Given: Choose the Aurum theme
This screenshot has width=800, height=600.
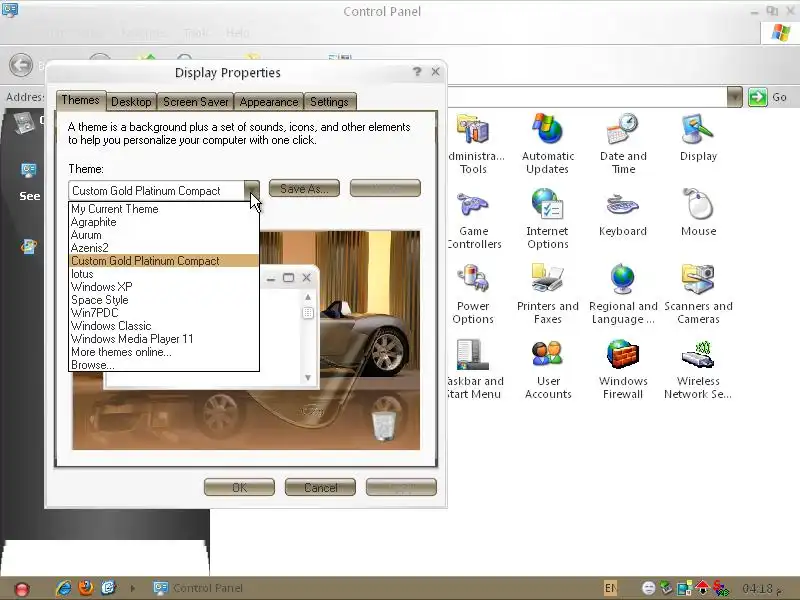Looking at the screenshot, I should tap(164, 235).
